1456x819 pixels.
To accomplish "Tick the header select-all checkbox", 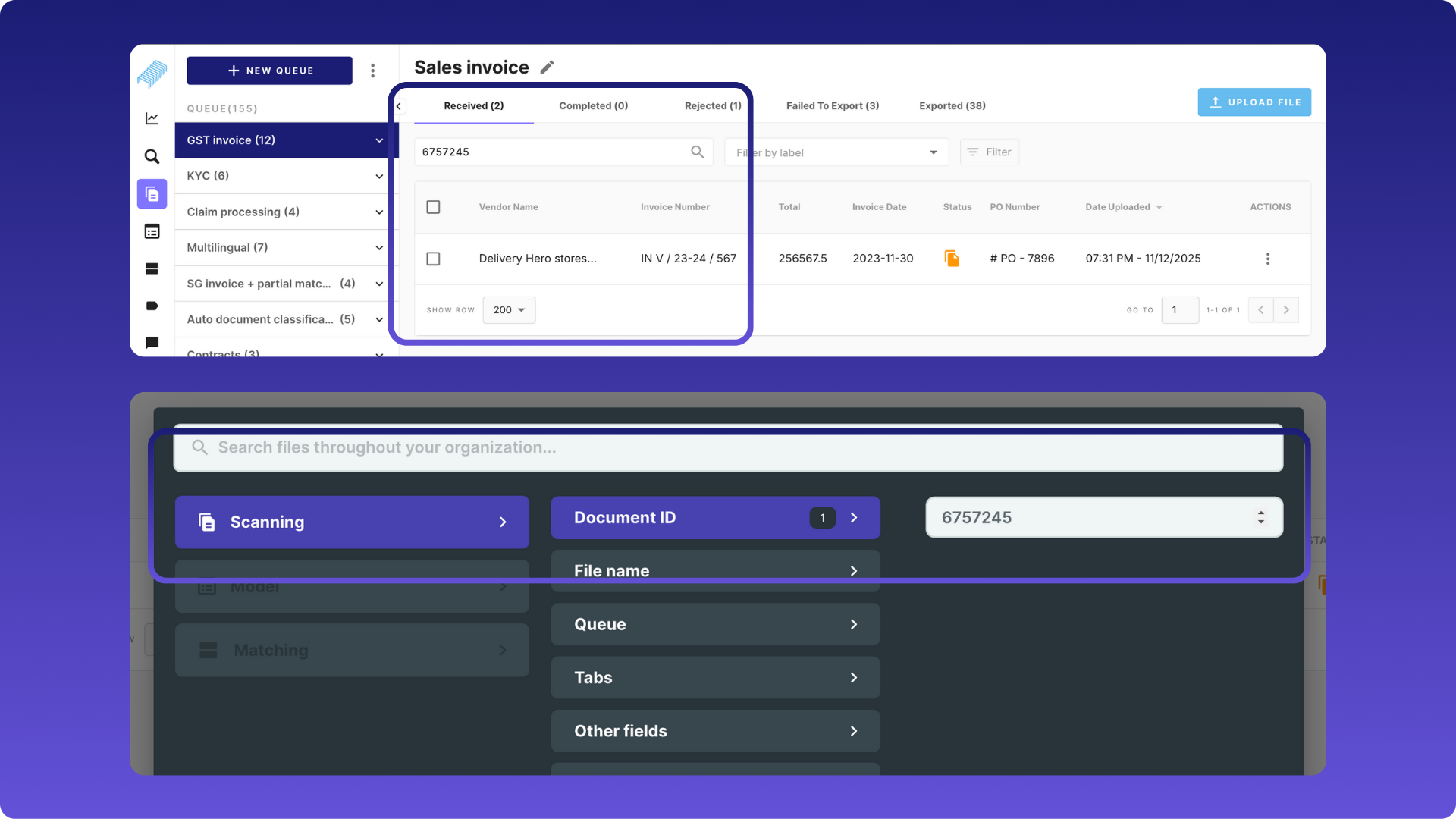I will pyautogui.click(x=433, y=207).
